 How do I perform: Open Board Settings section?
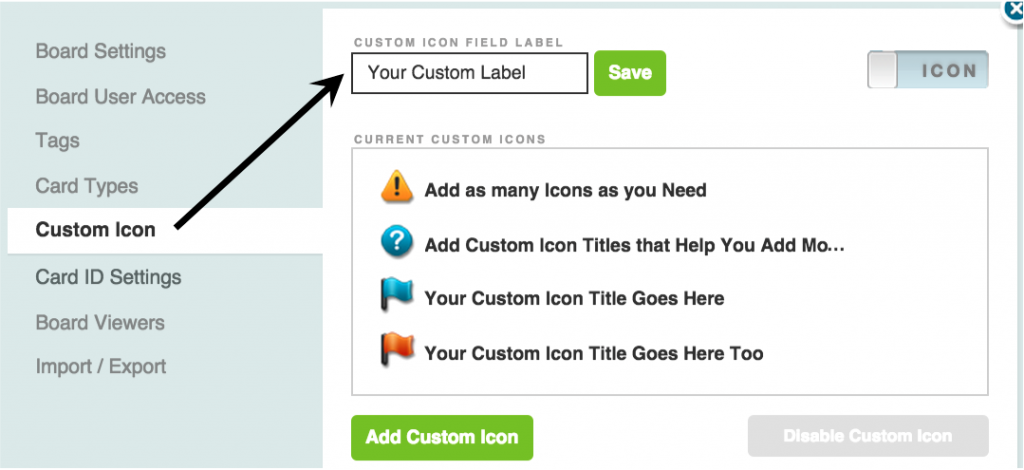(101, 51)
